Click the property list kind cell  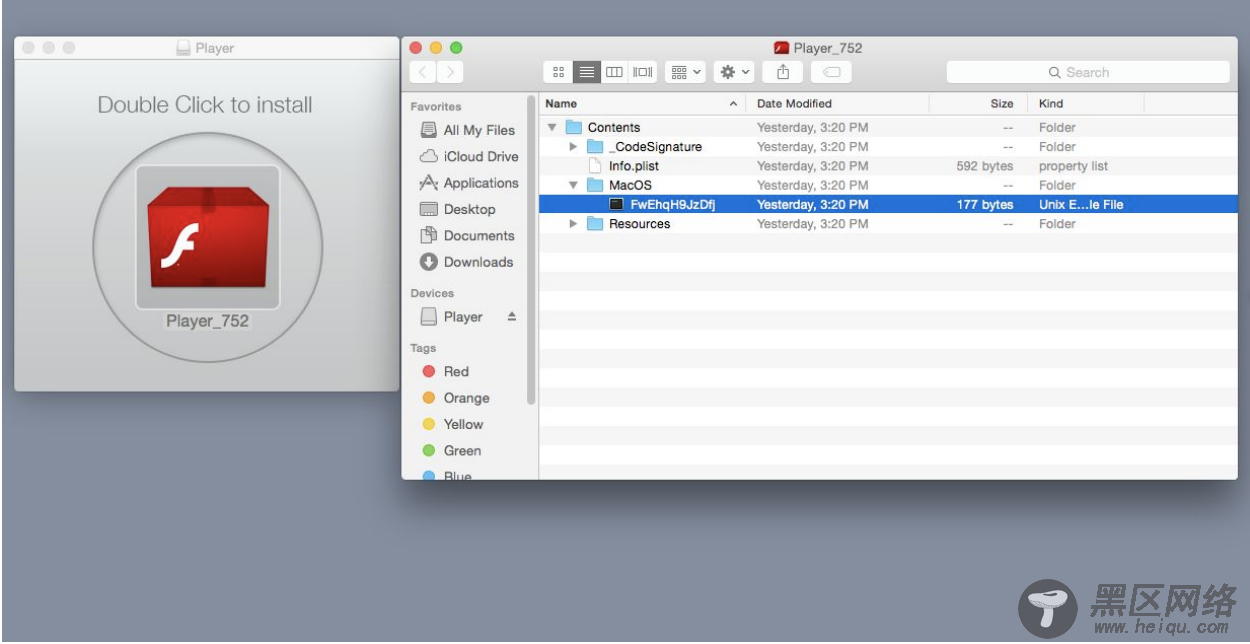point(1073,166)
